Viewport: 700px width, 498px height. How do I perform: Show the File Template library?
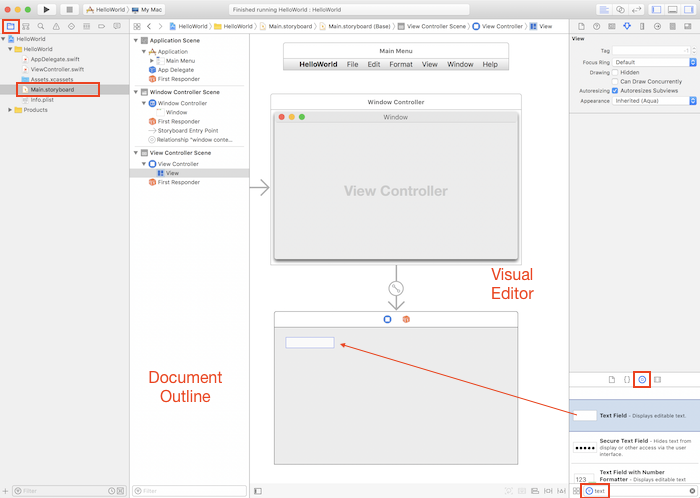[612, 380]
